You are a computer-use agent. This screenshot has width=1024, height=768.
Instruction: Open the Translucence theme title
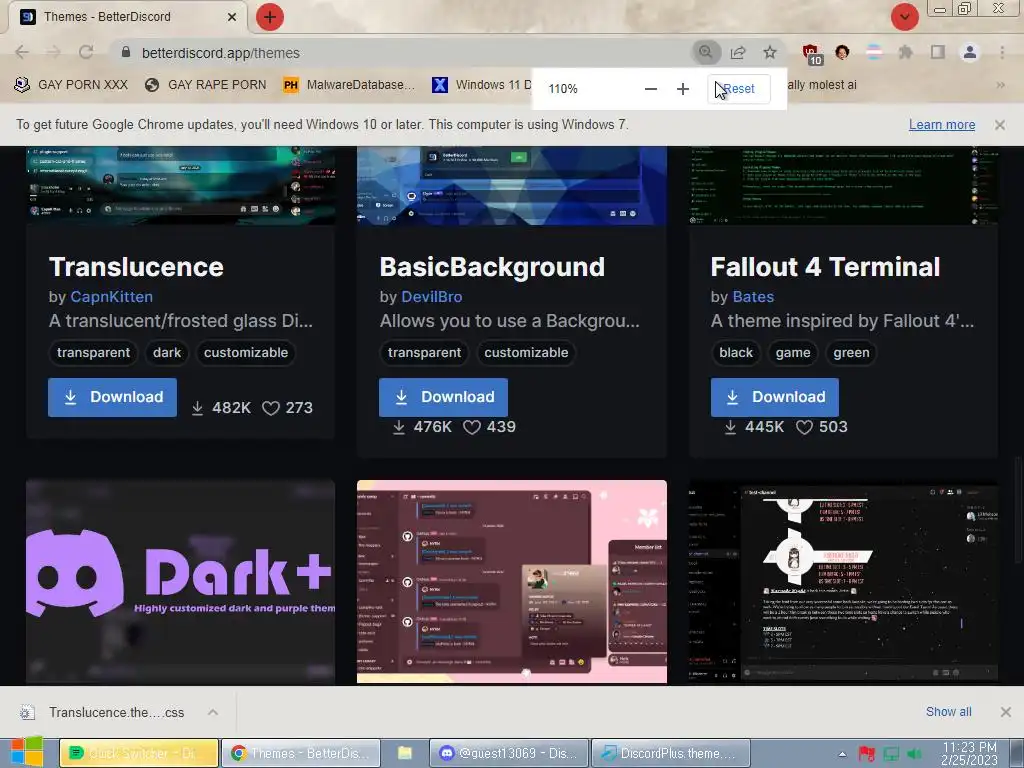coord(136,267)
